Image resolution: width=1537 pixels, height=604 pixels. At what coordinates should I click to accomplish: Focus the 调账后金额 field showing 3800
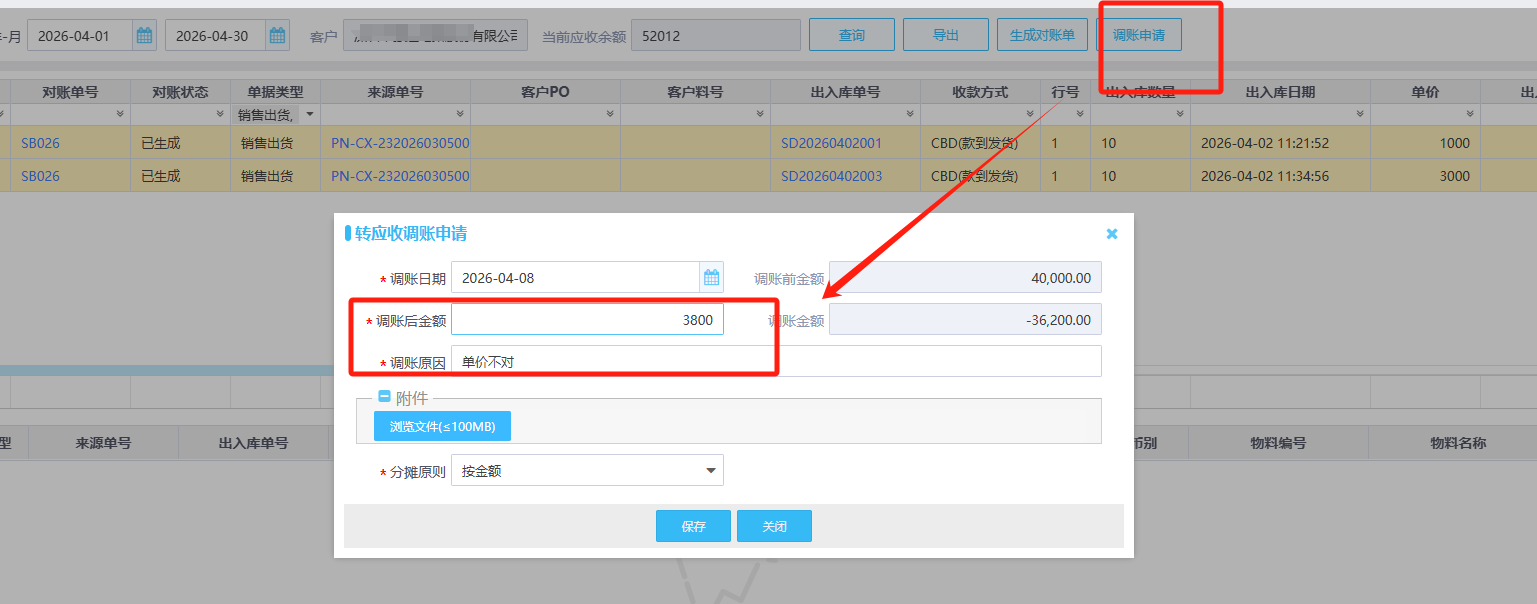point(587,319)
